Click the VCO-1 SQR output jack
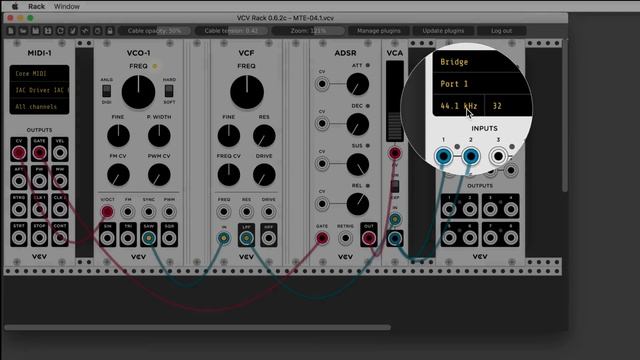 pos(169,238)
